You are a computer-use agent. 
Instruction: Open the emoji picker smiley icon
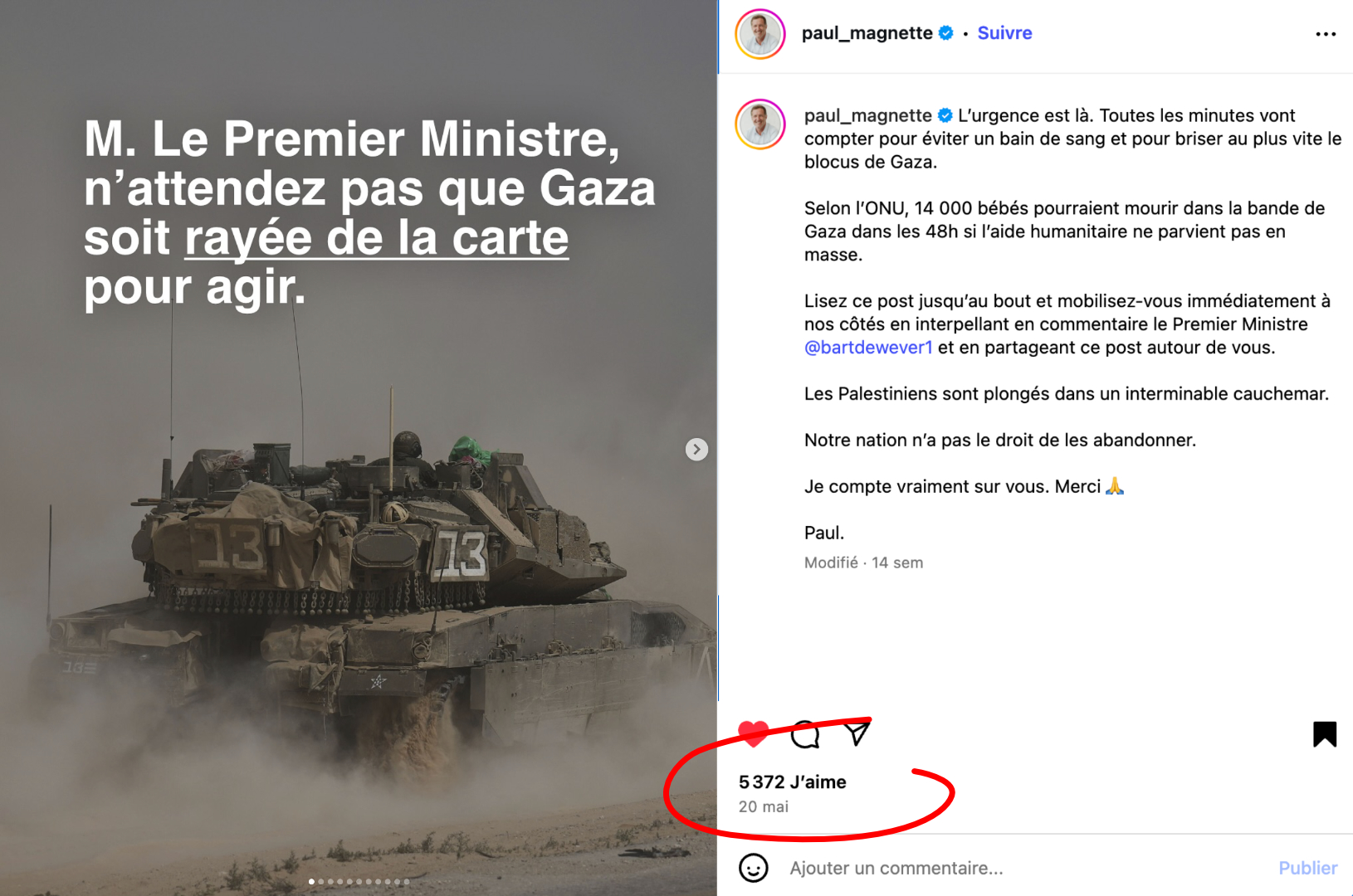(x=754, y=868)
